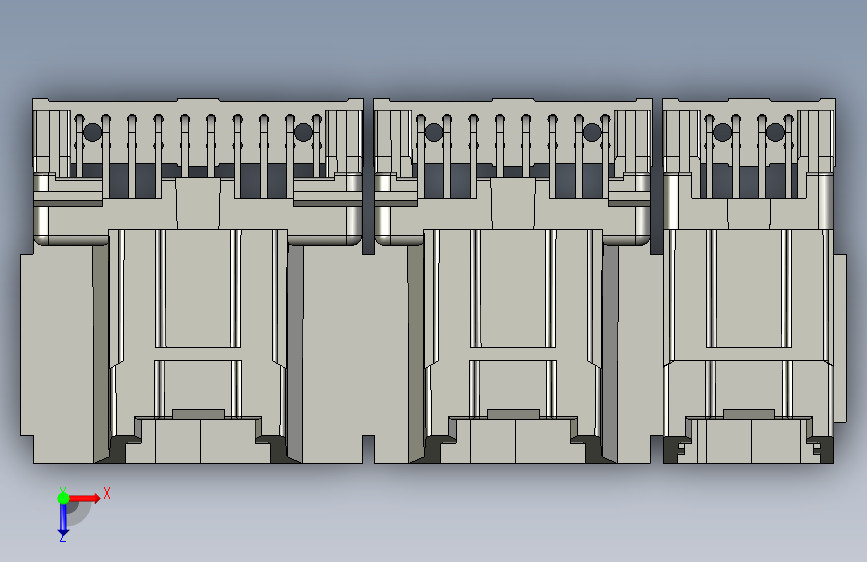Image resolution: width=867 pixels, height=562 pixels.
Task: Click the red X axis arrow on the triad
Action: [x=84, y=498]
